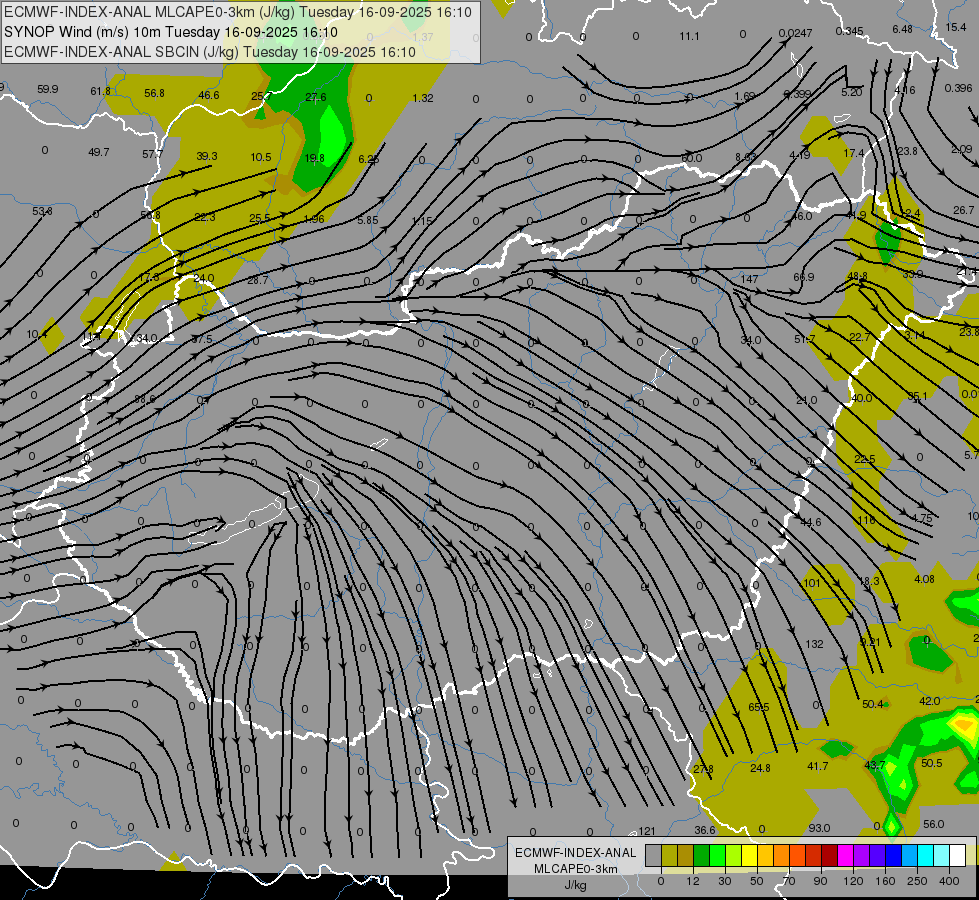979x900 pixels.
Task: Click the '26.7' map value
Action: click(963, 210)
